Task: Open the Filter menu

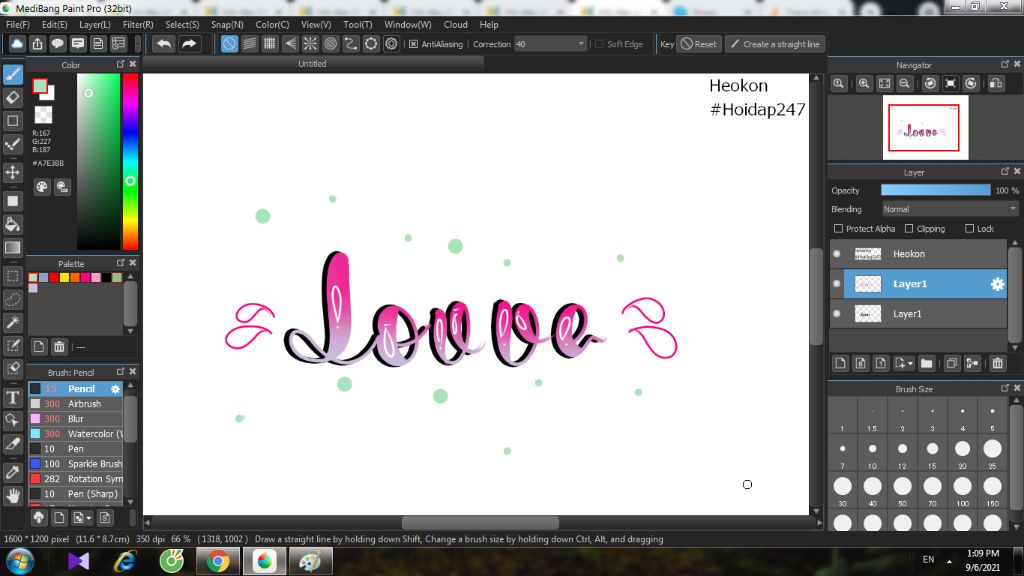Action: point(138,24)
